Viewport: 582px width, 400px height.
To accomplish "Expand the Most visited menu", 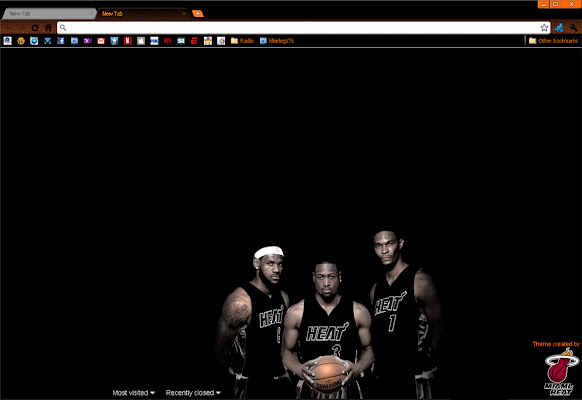I will point(134,393).
